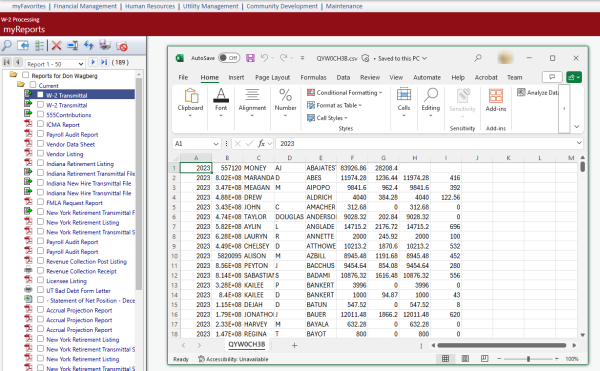
Task: Switch to the Formulas ribbon tab
Action: [x=313, y=77]
